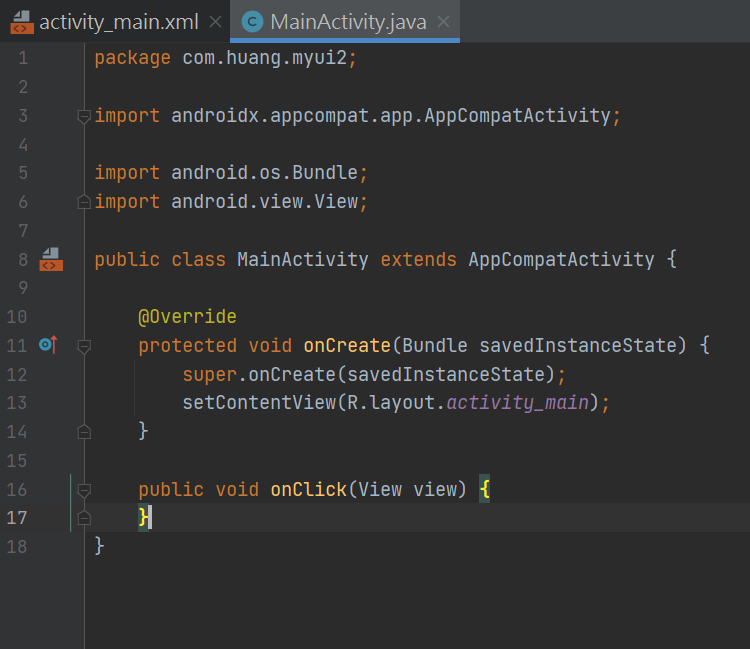750x649 pixels.
Task: Click on androidx.appcompat.app.AppCompatActivity import text
Action: tap(391, 116)
